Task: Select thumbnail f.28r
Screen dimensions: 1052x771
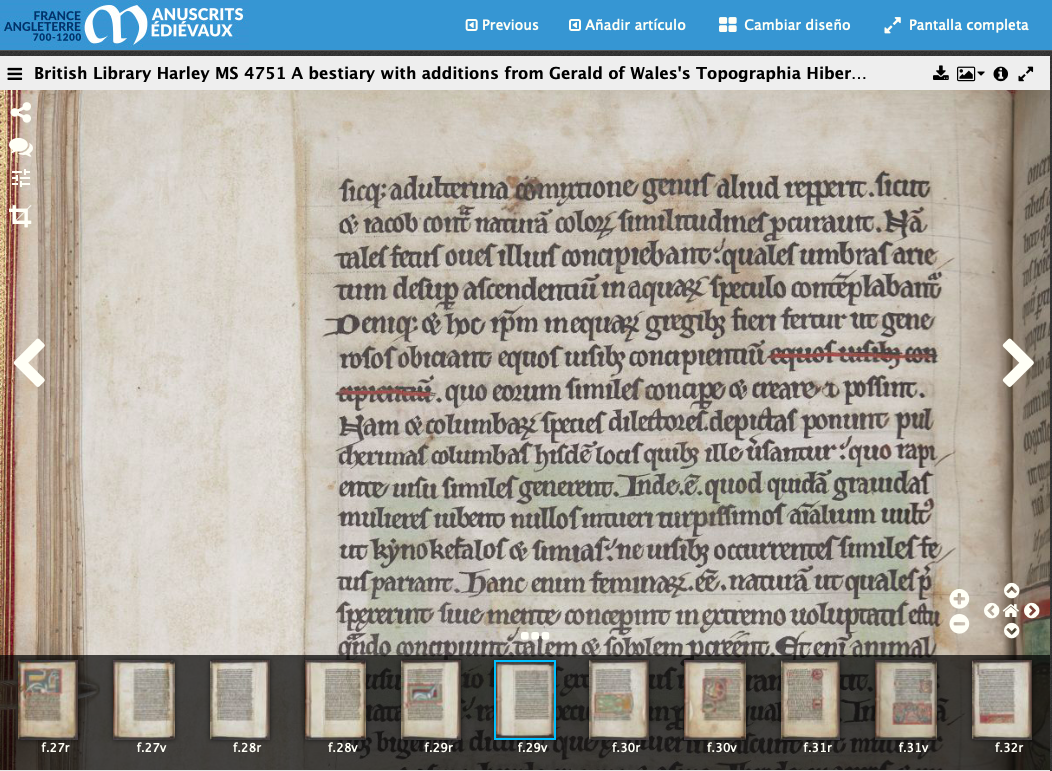Action: [x=239, y=699]
